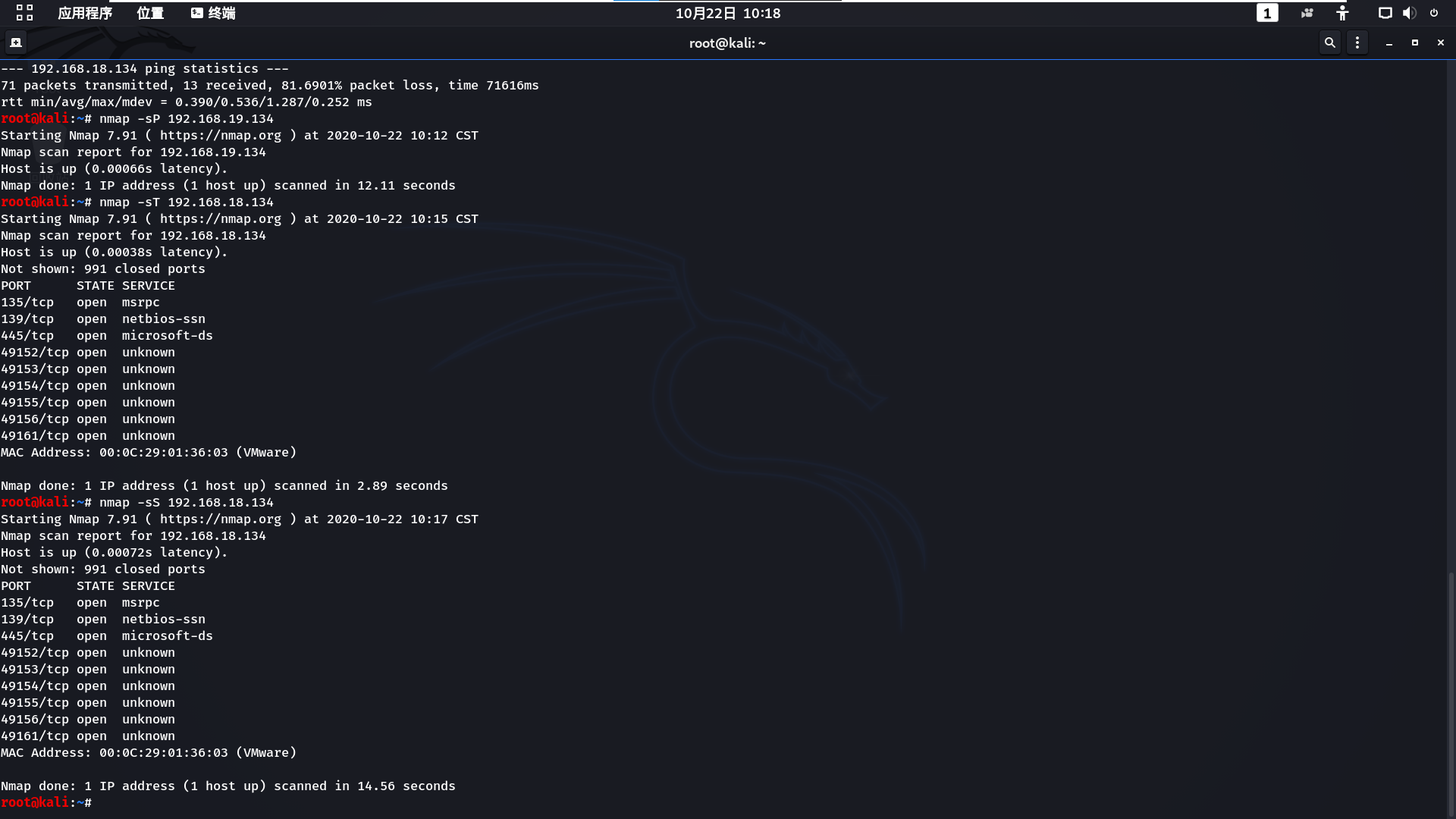The image size is (1456, 819).
Task: Click the terminal search magnifier icon
Action: (x=1329, y=42)
